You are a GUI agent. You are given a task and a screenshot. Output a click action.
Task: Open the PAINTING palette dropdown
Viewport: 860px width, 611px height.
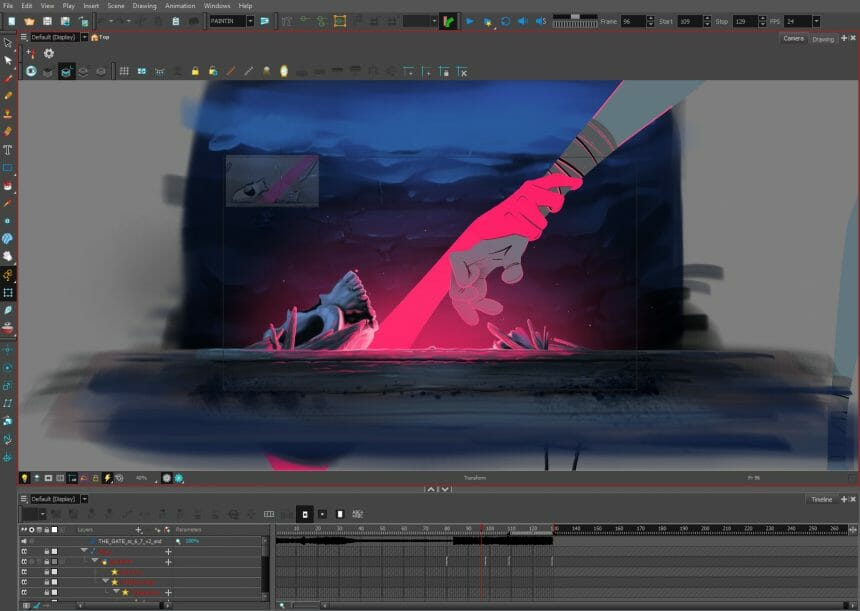(250, 18)
